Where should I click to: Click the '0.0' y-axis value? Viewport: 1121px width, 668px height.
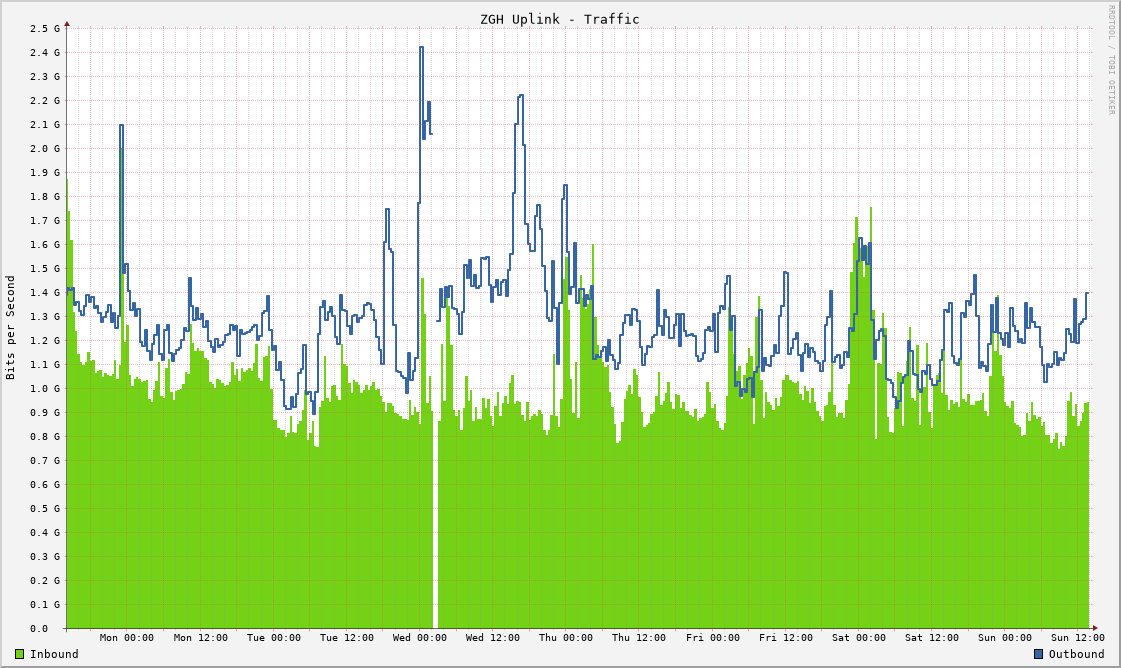(39, 629)
